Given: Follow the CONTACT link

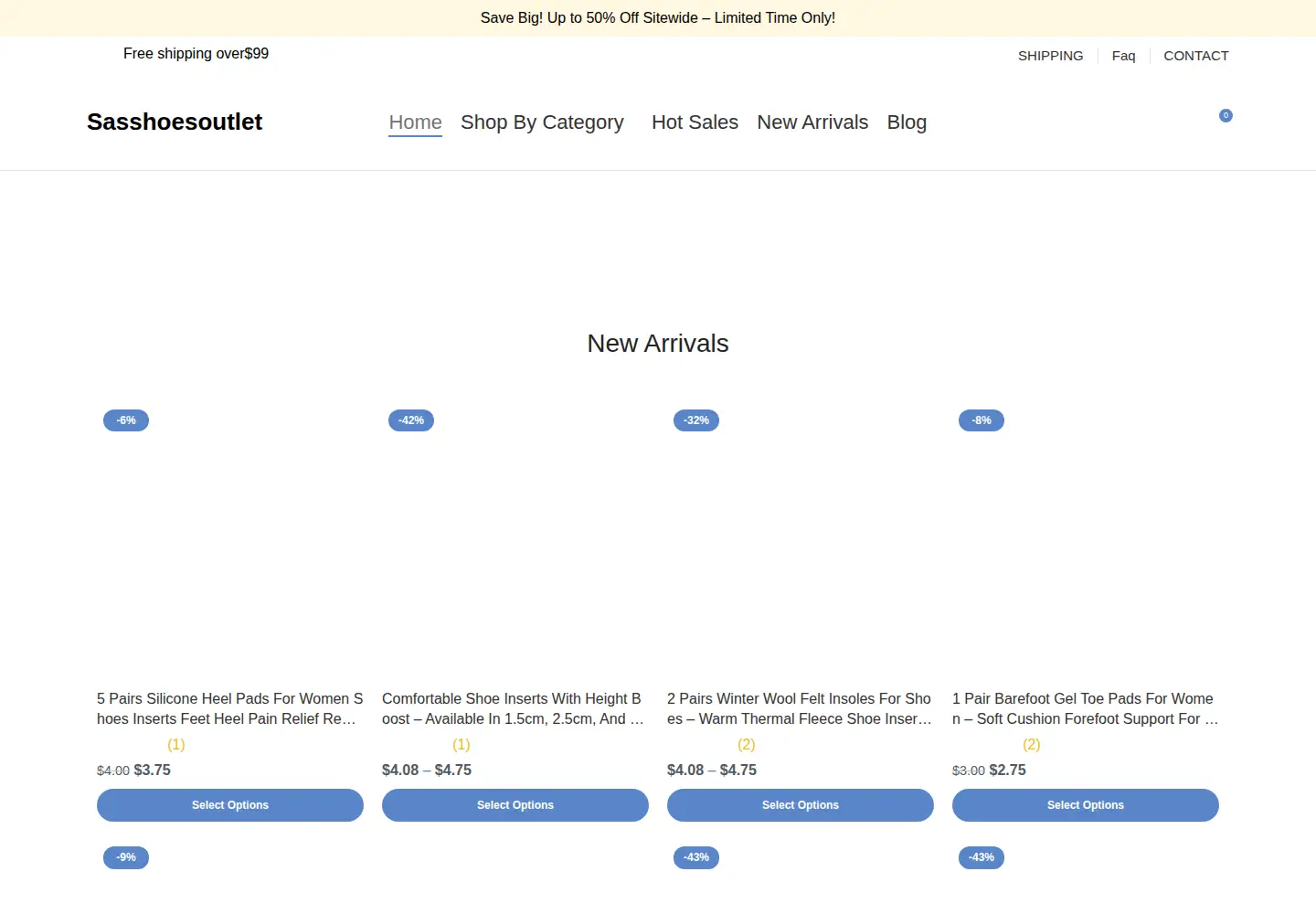Looking at the screenshot, I should (x=1196, y=56).
